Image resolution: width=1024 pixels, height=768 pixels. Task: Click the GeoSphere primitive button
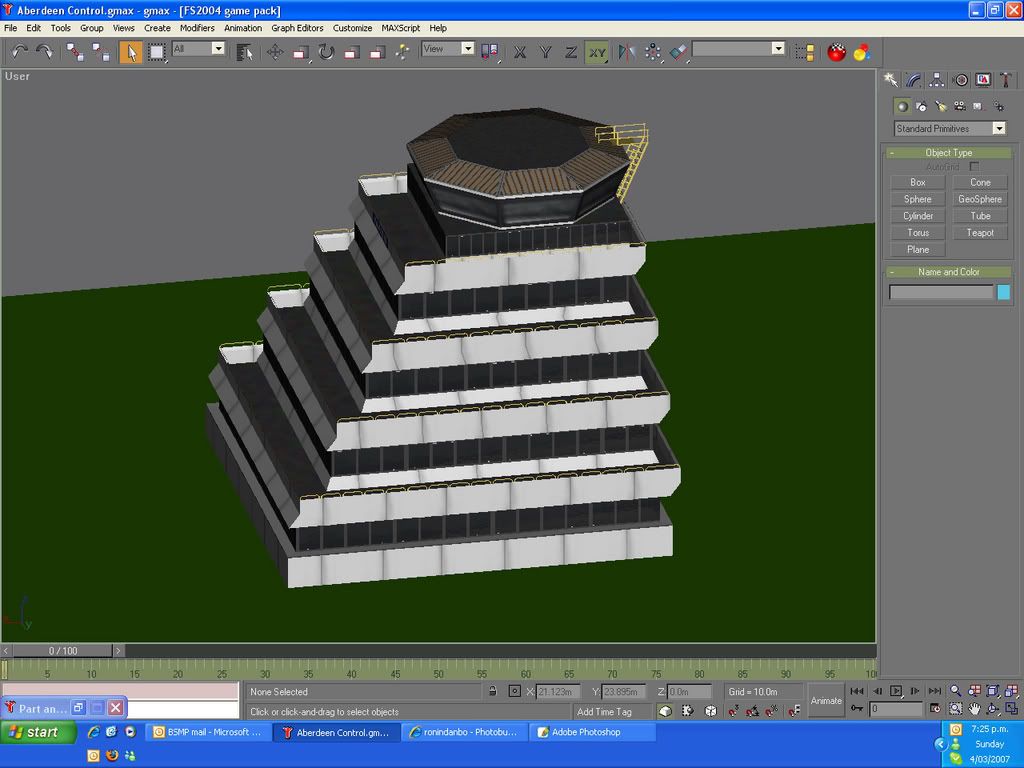[x=980, y=199]
